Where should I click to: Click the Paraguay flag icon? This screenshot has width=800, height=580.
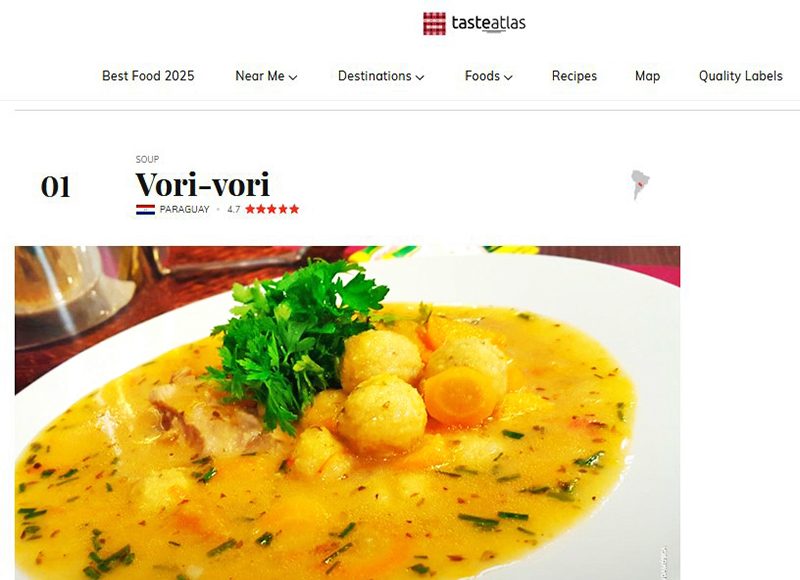145,209
